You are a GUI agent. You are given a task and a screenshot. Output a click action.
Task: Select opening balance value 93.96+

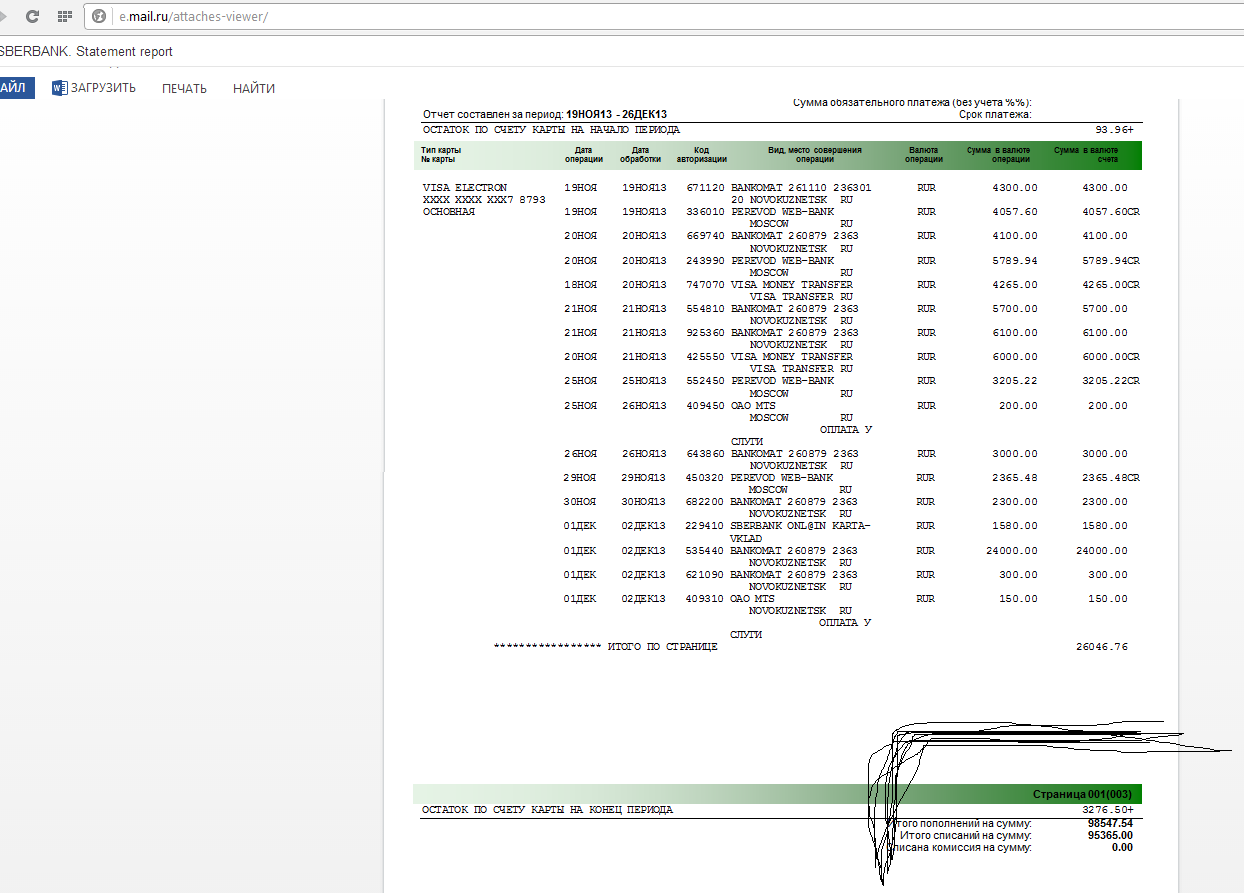tap(1114, 130)
